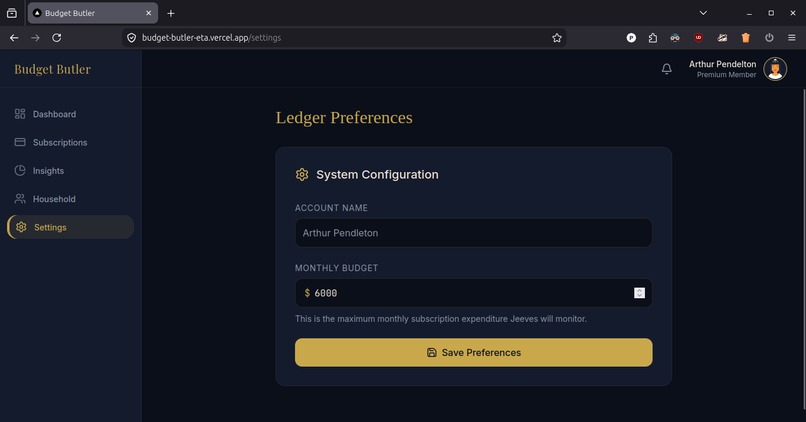Click the Arthur Pendelton name in the header

pos(722,64)
